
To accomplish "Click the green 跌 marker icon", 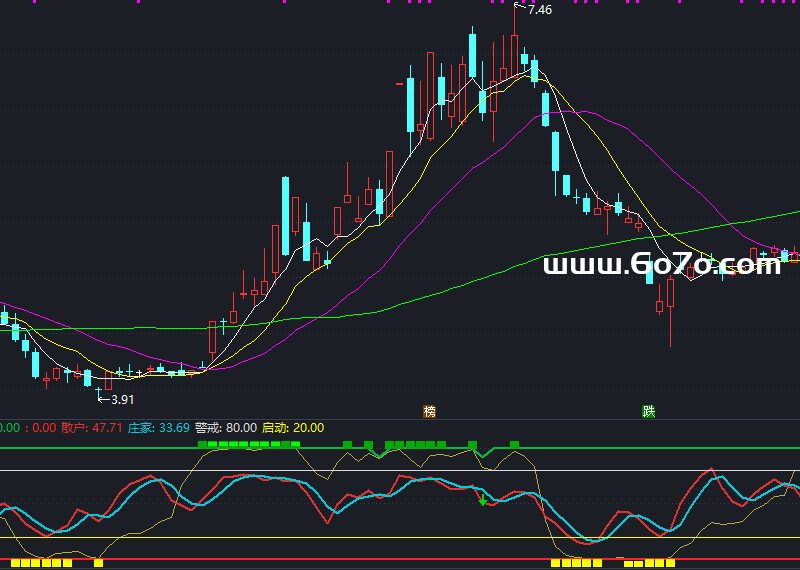I will (x=648, y=411).
